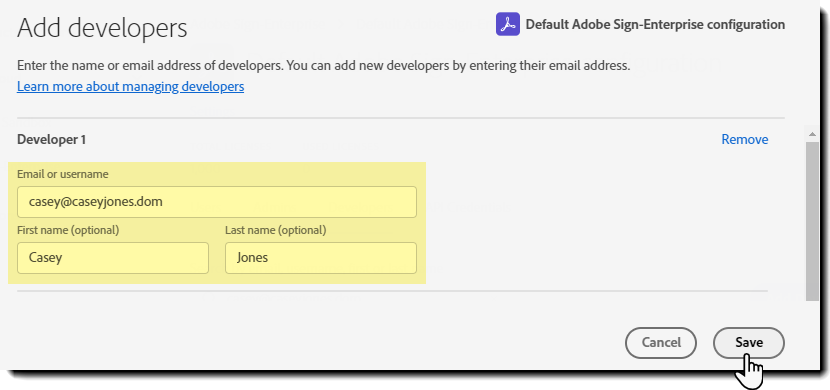
Task: Open Learn more about managing developers link
Action: (x=130, y=86)
